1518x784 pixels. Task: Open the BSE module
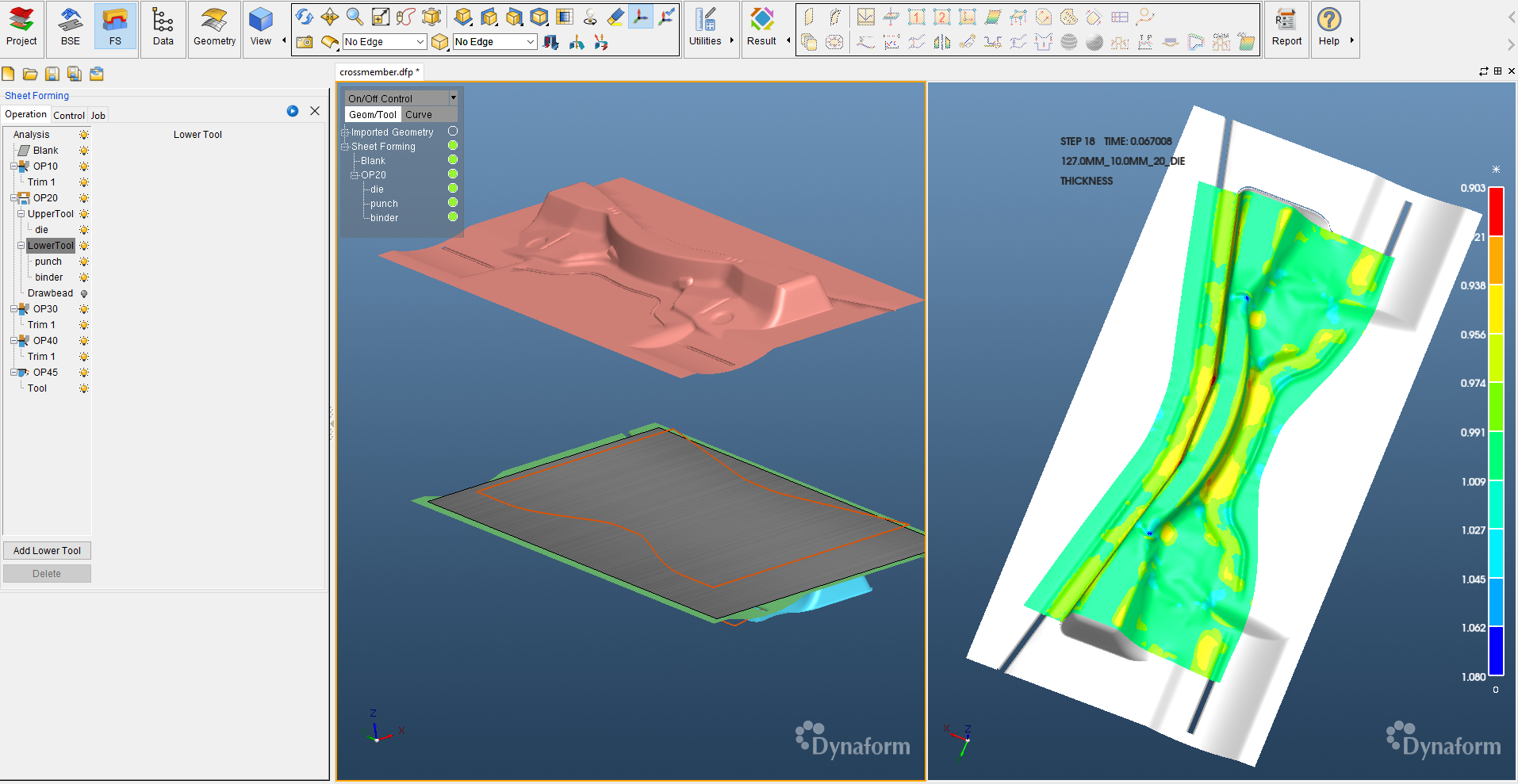[71, 28]
